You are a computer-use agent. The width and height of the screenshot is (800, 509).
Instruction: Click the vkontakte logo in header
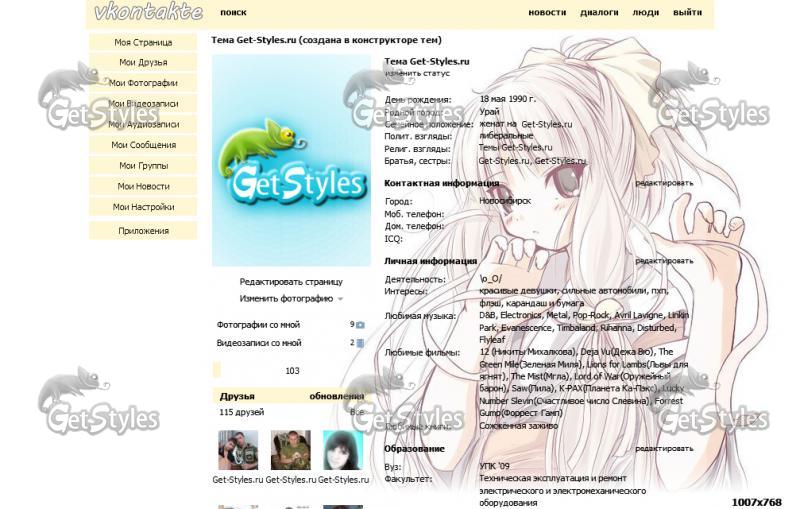tap(148, 12)
